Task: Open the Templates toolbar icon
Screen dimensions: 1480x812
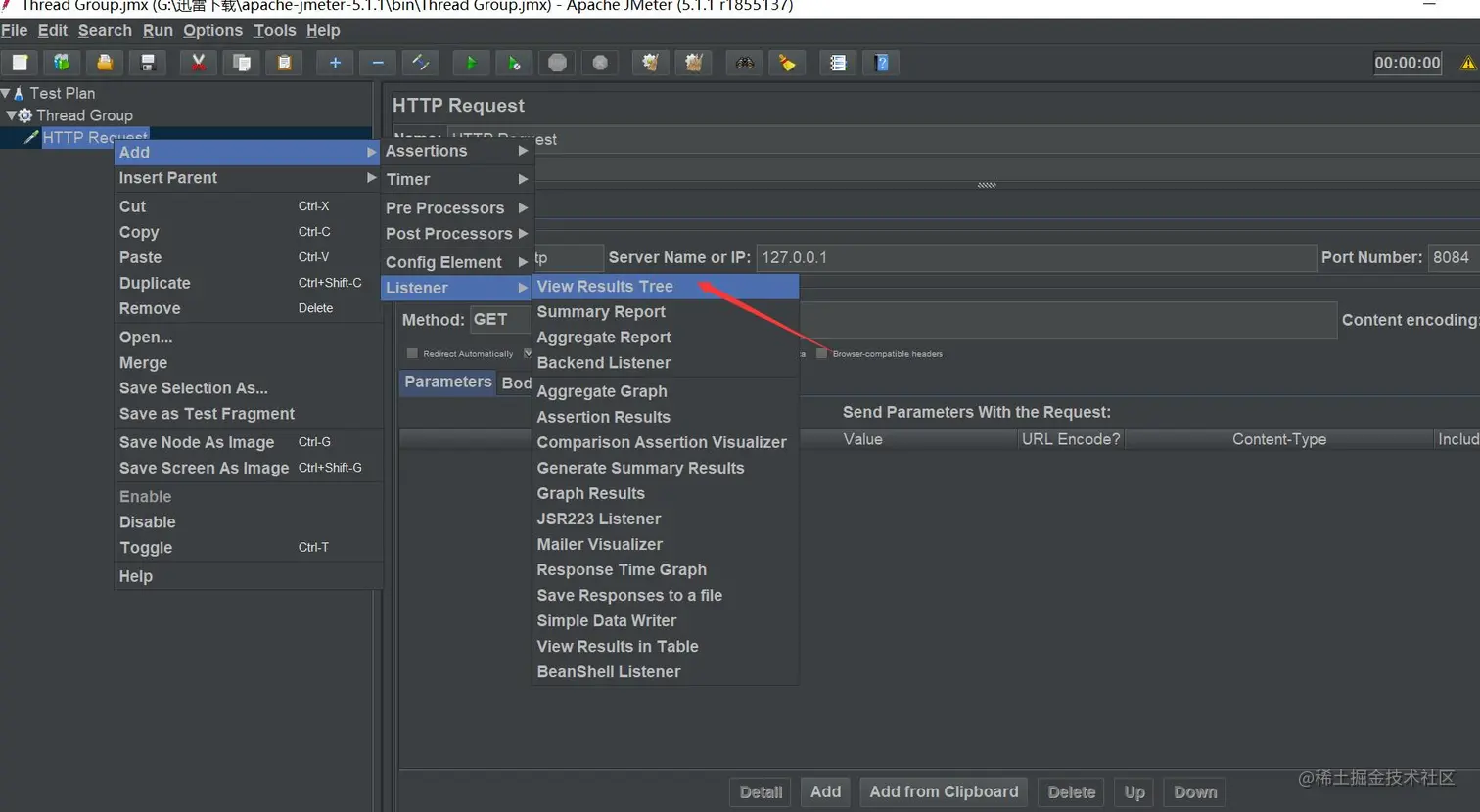Action: [x=62, y=63]
